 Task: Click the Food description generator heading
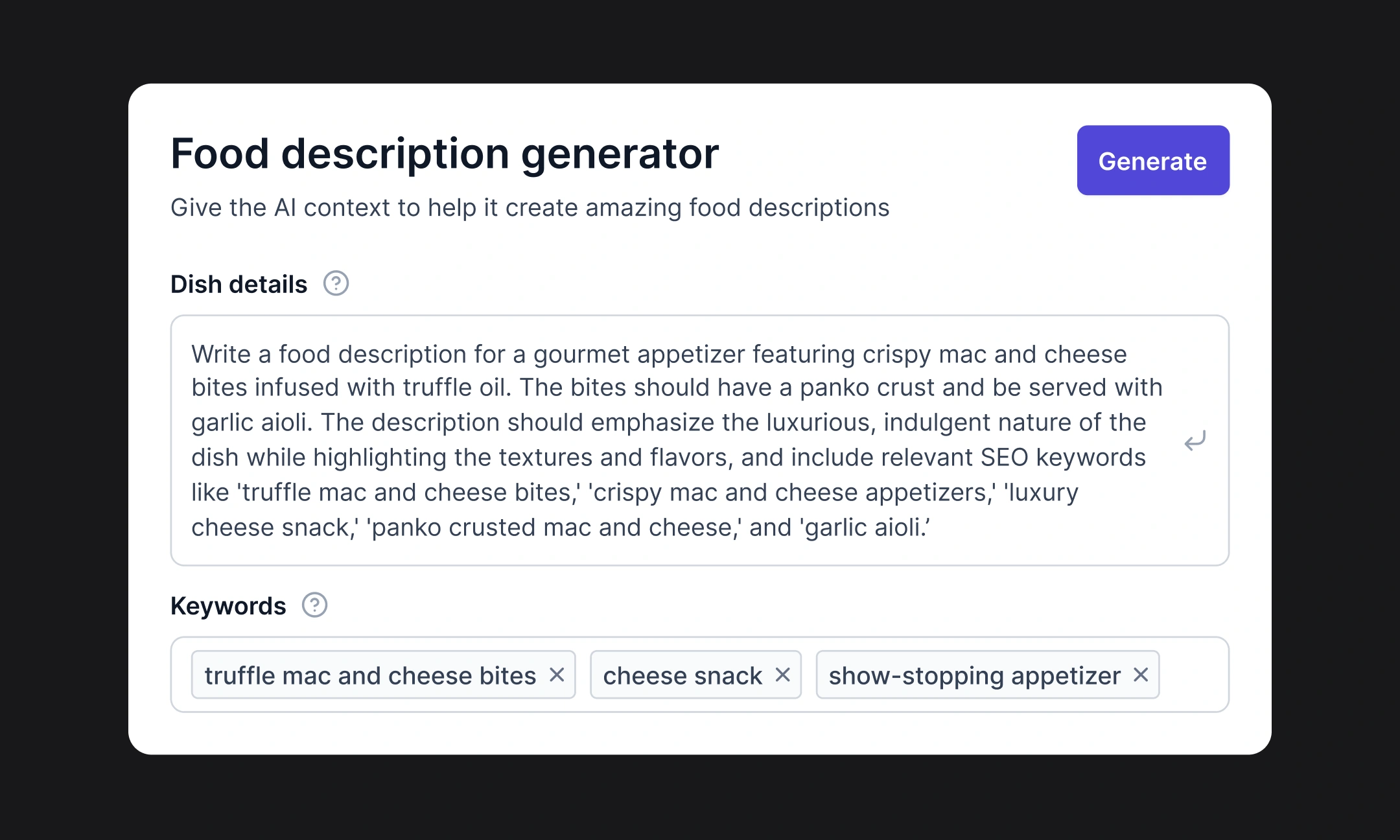pos(444,154)
